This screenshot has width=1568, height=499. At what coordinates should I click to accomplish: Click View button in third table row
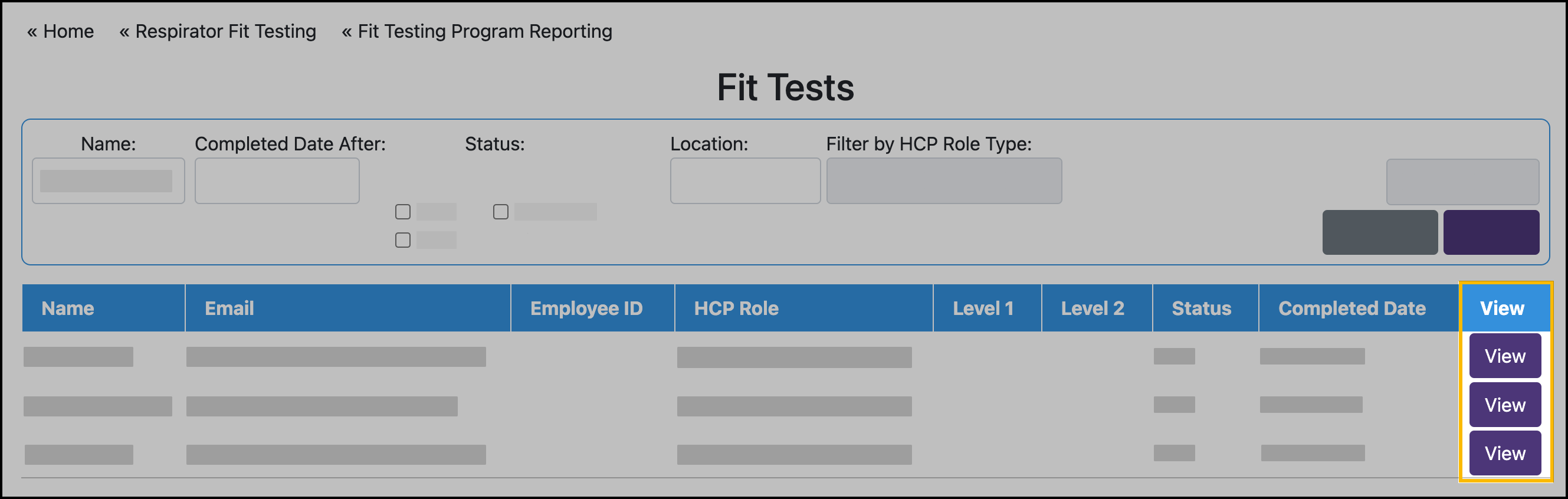point(1504,454)
